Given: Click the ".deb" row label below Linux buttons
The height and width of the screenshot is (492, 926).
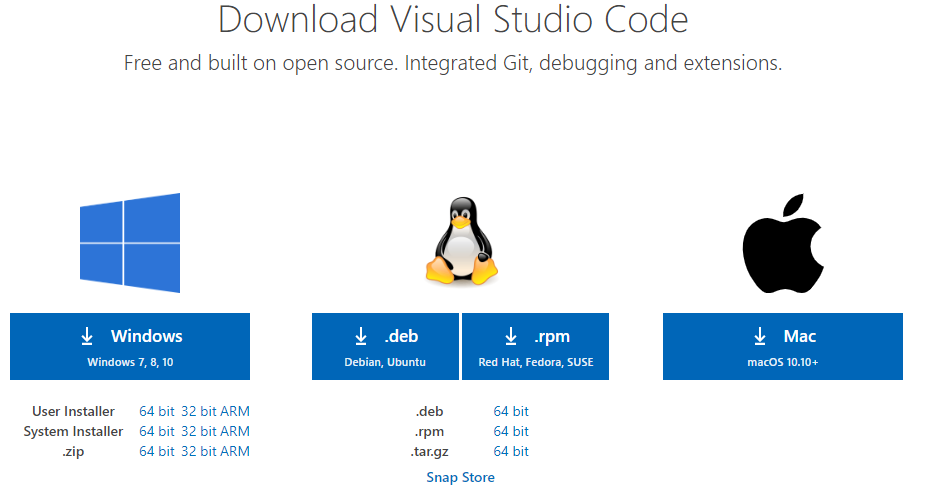Looking at the screenshot, I should pyautogui.click(x=429, y=411).
